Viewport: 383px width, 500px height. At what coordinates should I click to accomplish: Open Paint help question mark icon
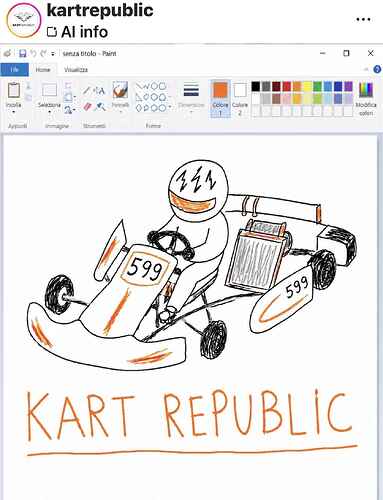(377, 69)
